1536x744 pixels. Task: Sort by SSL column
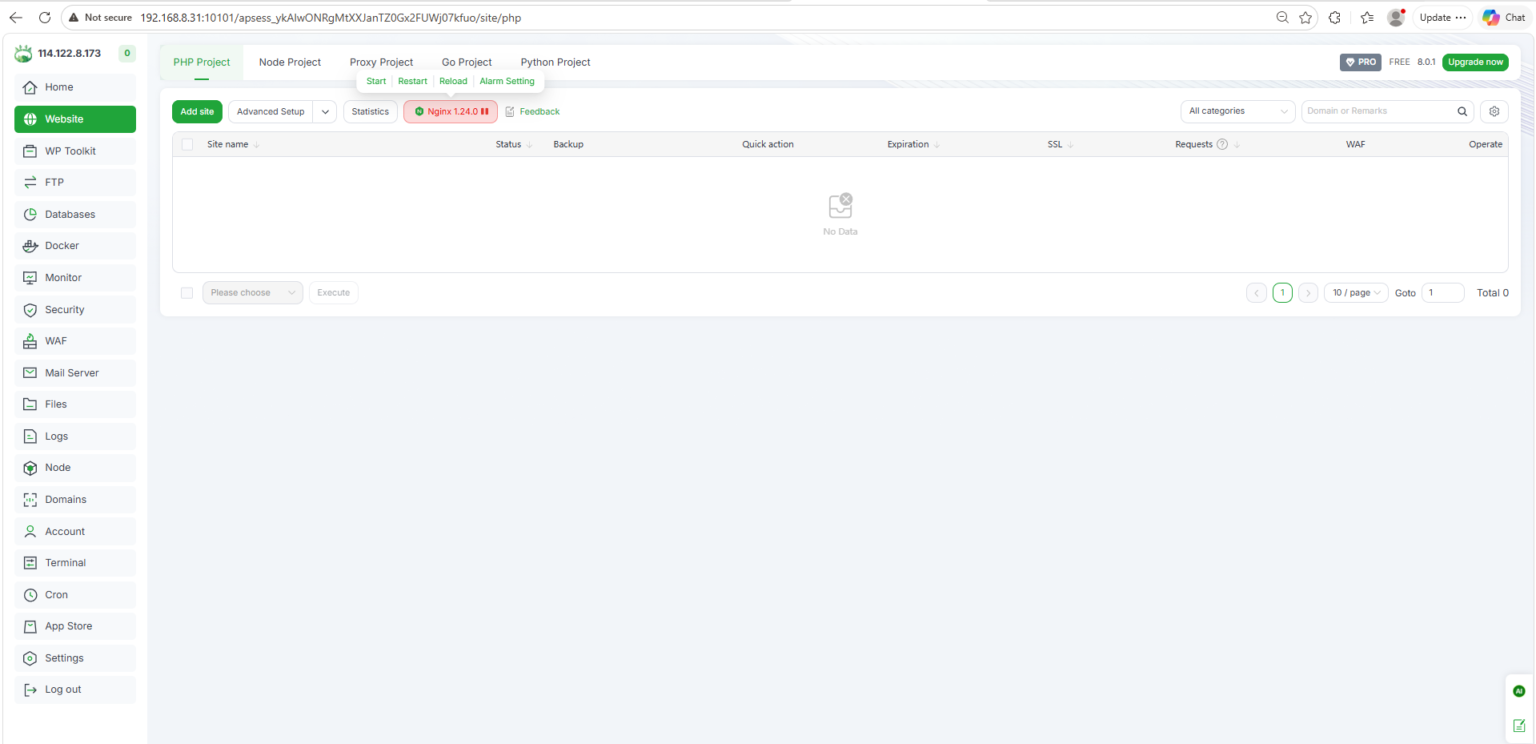point(1060,144)
